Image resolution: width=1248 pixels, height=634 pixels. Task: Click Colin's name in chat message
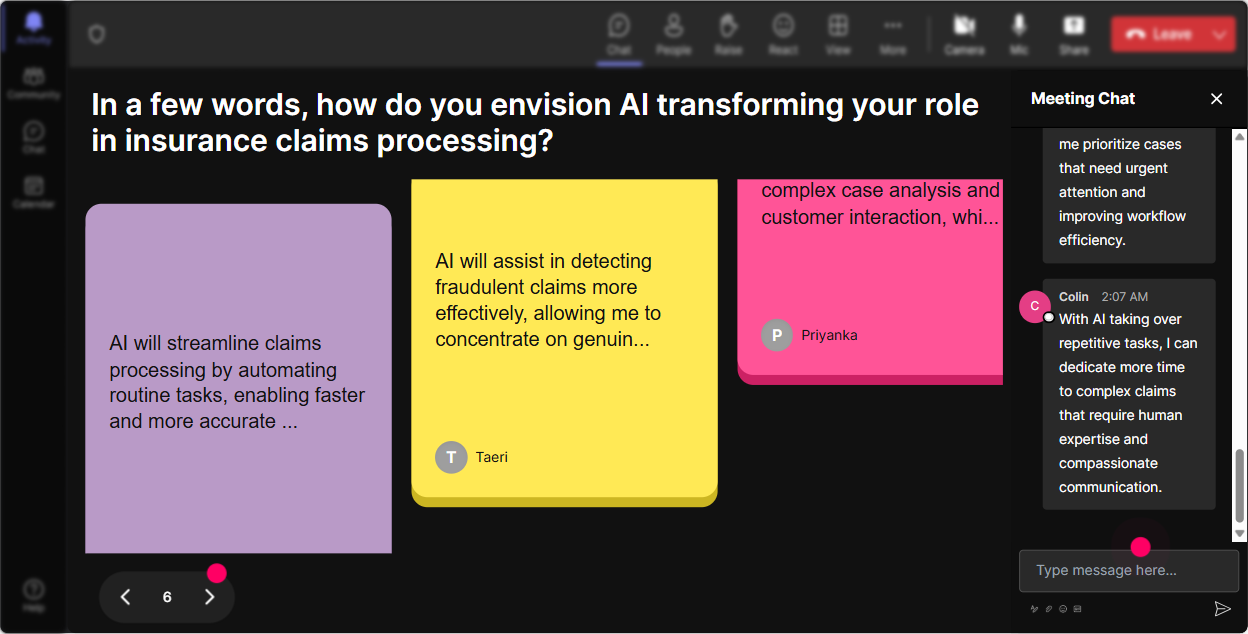tap(1074, 296)
